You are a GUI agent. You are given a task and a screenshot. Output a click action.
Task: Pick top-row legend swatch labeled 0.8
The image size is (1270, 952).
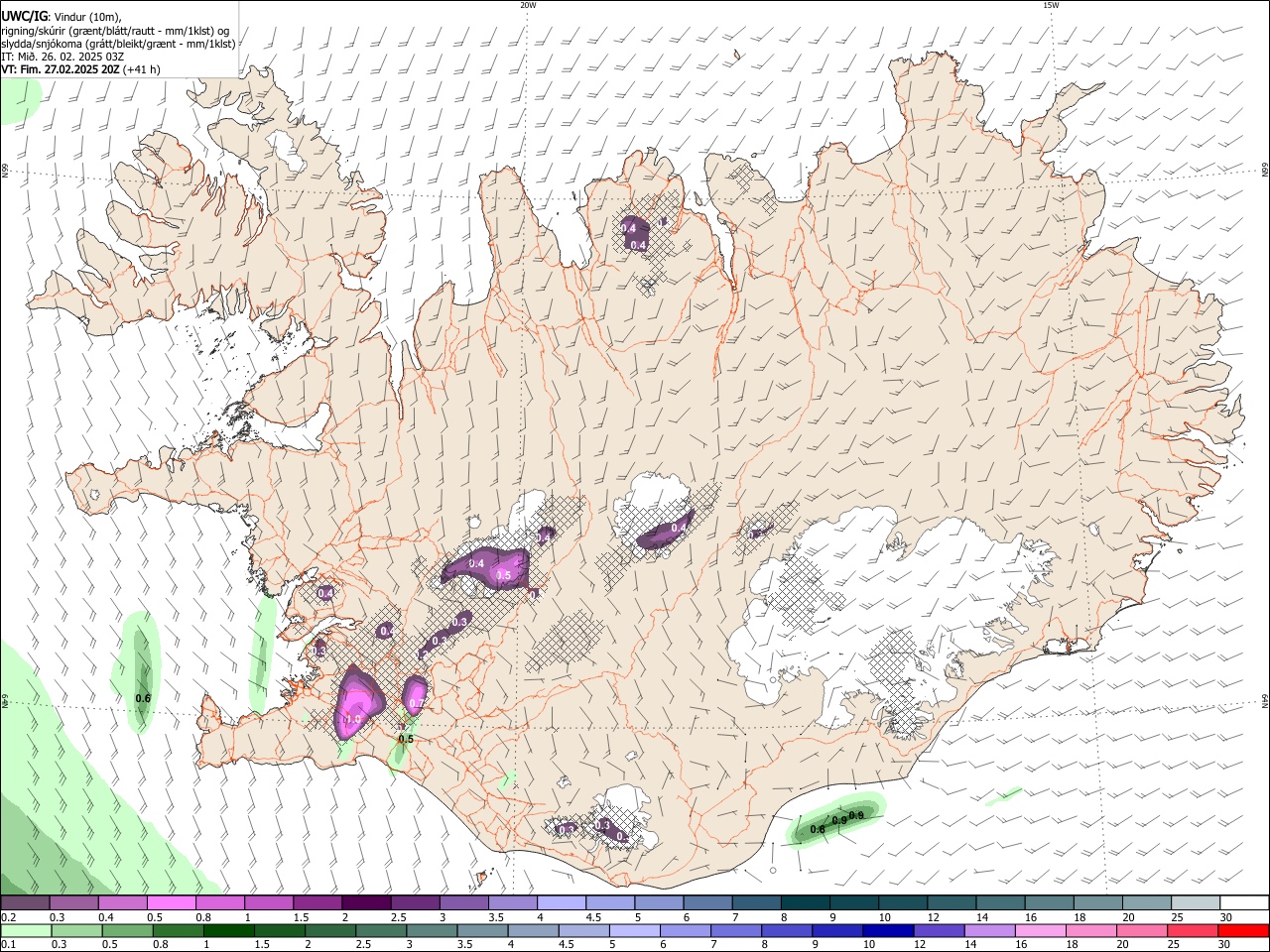(x=219, y=902)
